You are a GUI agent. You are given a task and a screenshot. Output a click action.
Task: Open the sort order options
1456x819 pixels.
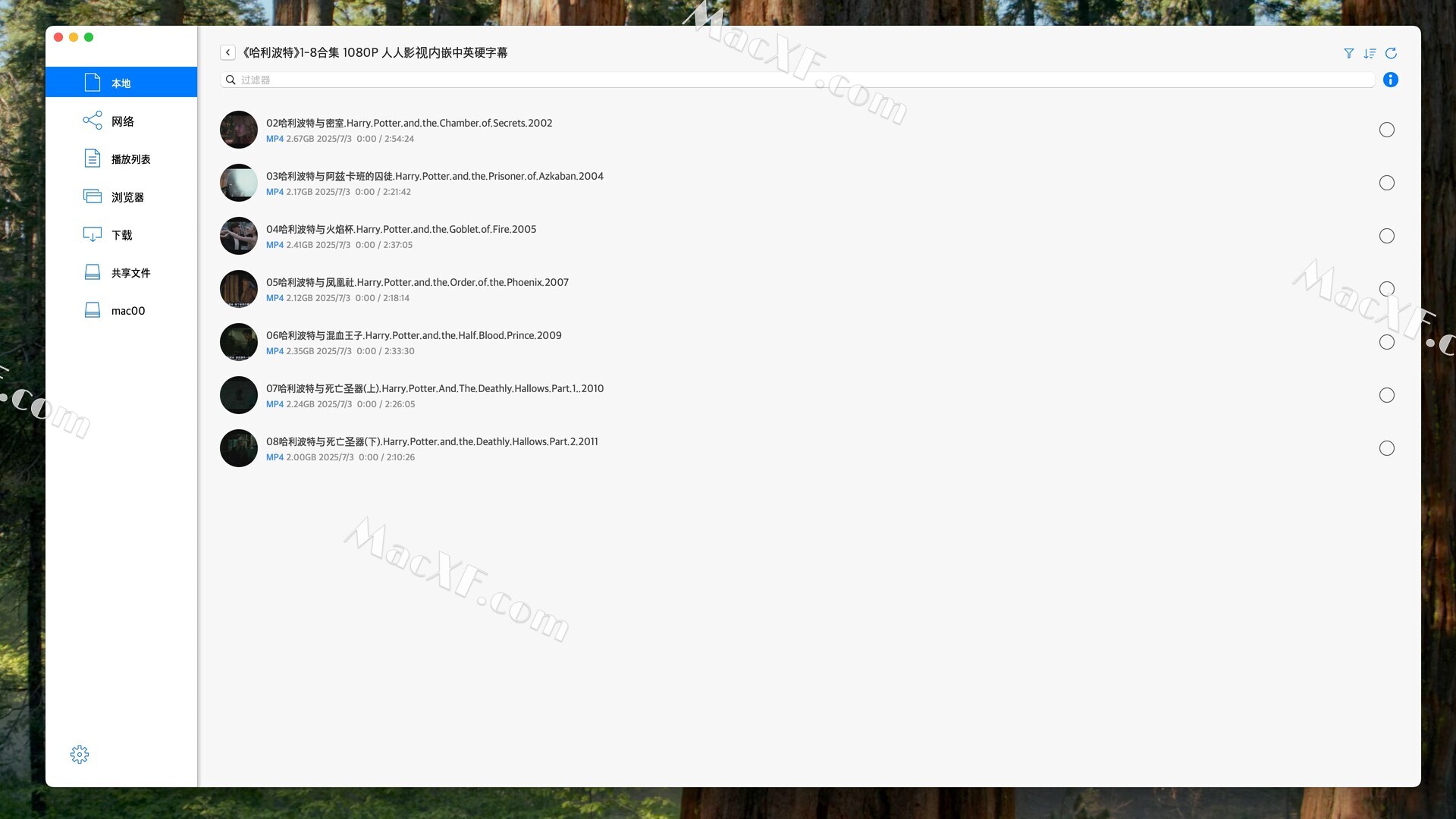[x=1370, y=53]
